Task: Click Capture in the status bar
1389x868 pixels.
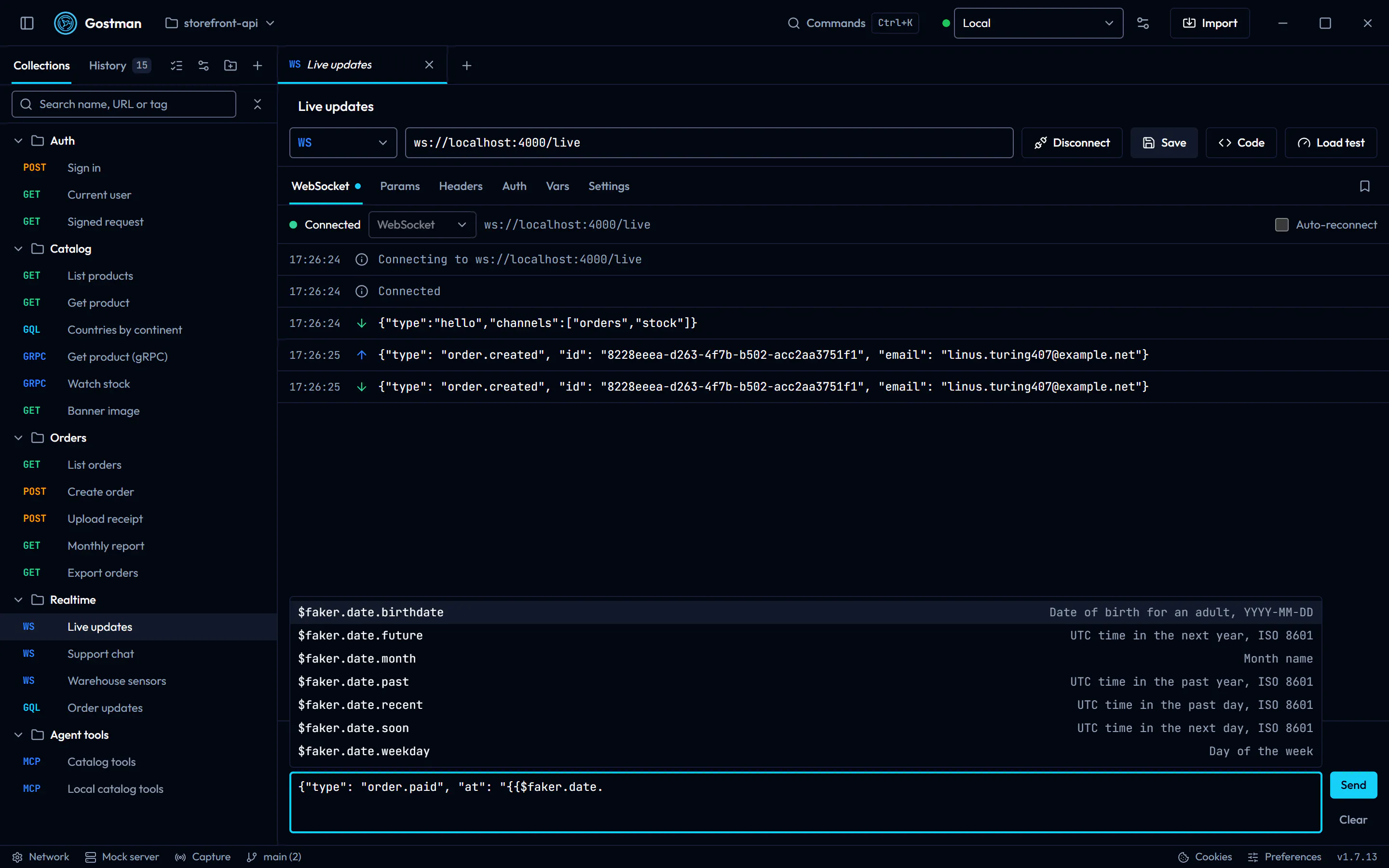Action: [x=203, y=856]
